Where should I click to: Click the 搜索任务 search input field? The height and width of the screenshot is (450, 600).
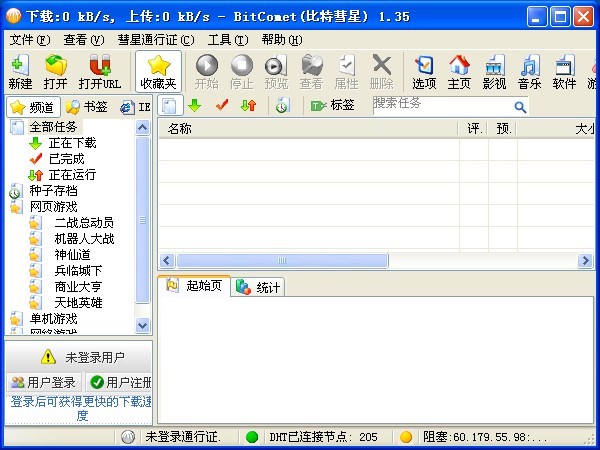click(x=442, y=105)
